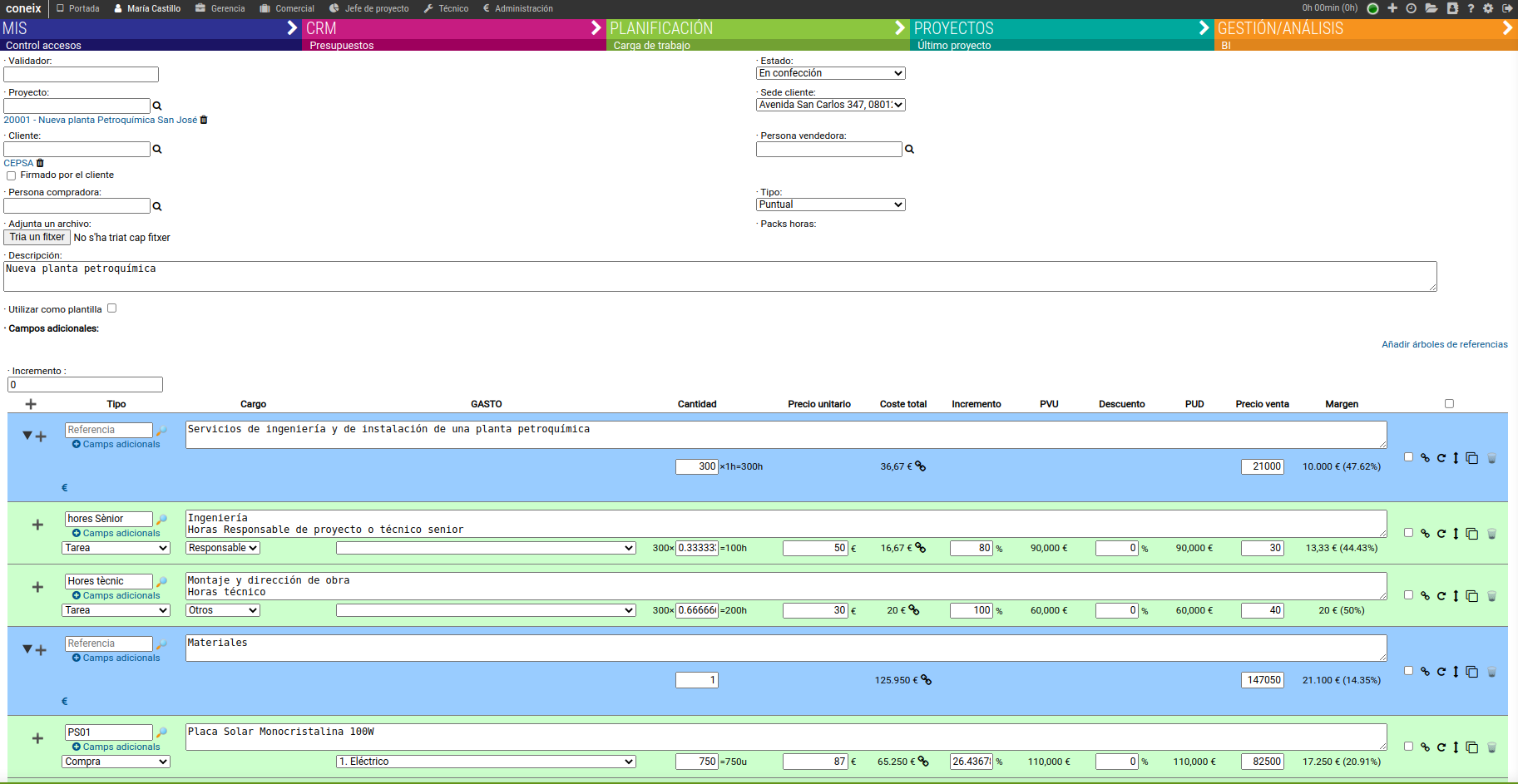Click the Descripción text area

click(x=720, y=277)
